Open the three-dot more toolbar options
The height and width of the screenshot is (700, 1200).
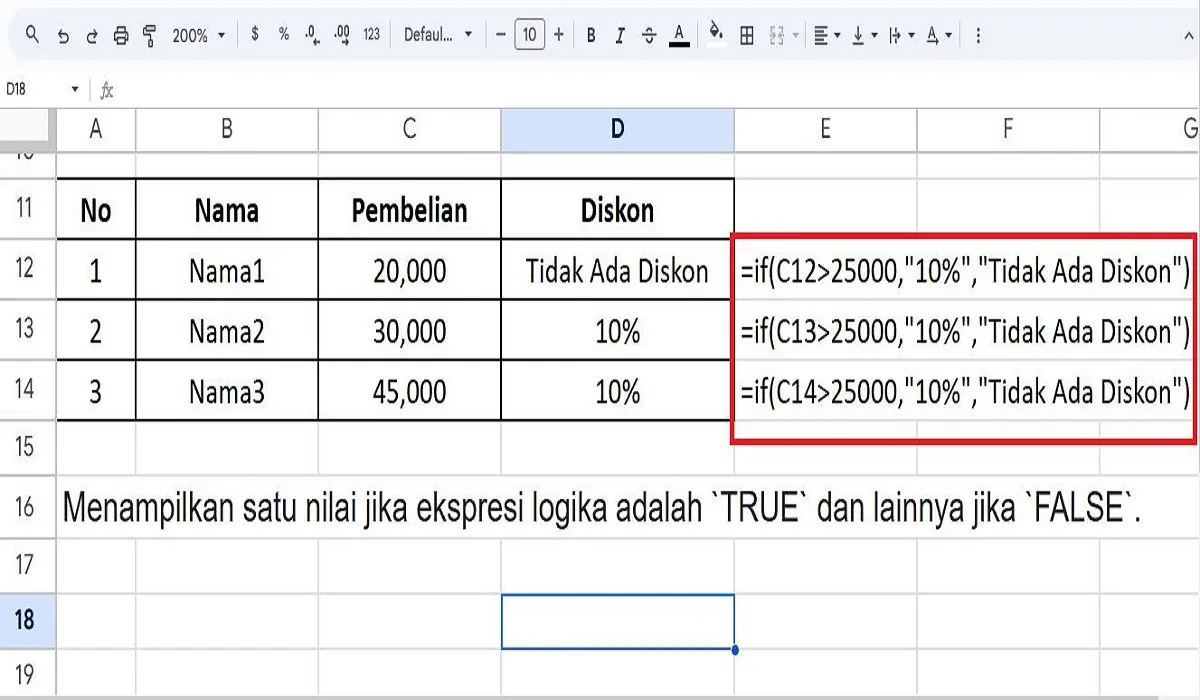[977, 35]
